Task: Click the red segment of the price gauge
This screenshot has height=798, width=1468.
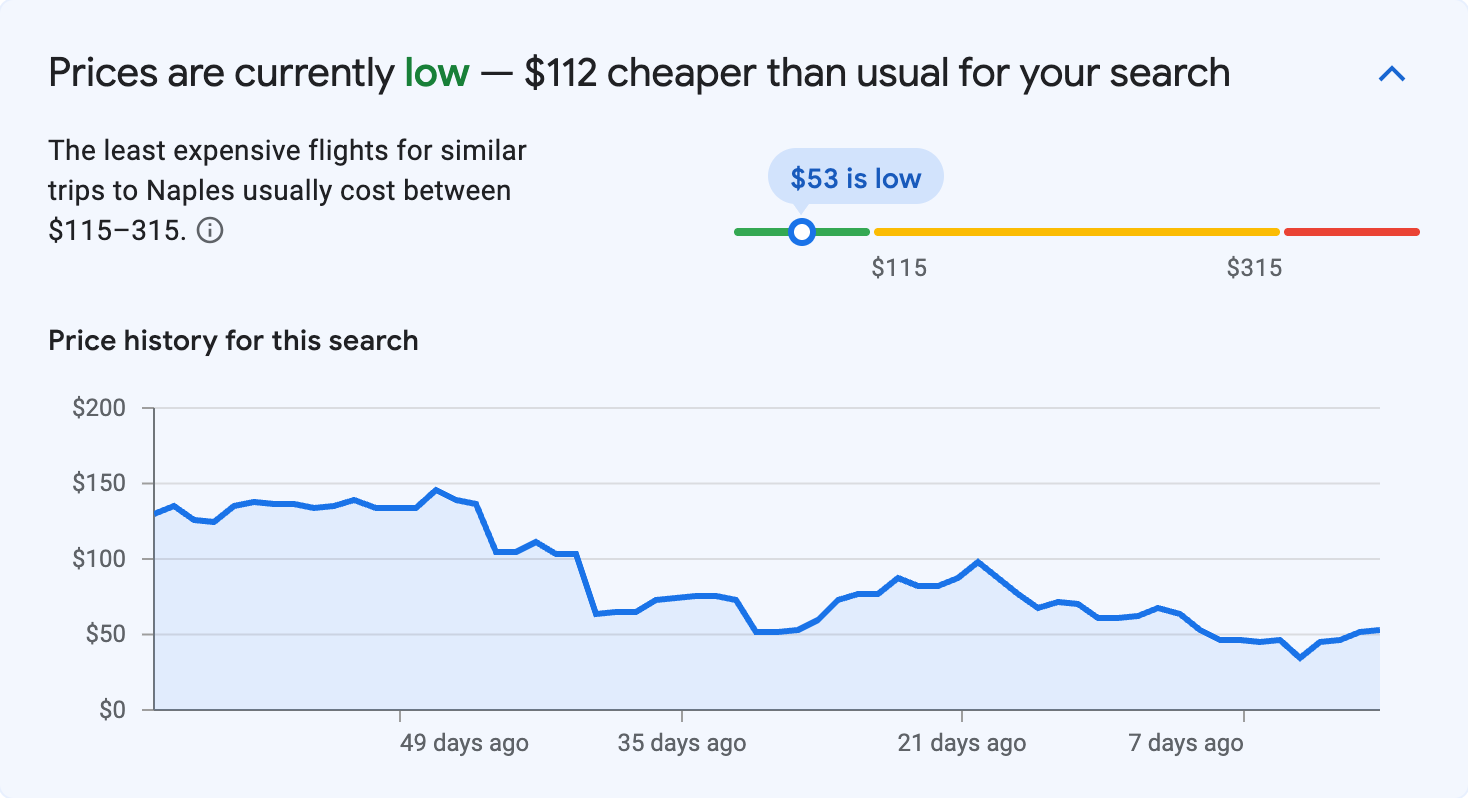Action: tap(1350, 231)
